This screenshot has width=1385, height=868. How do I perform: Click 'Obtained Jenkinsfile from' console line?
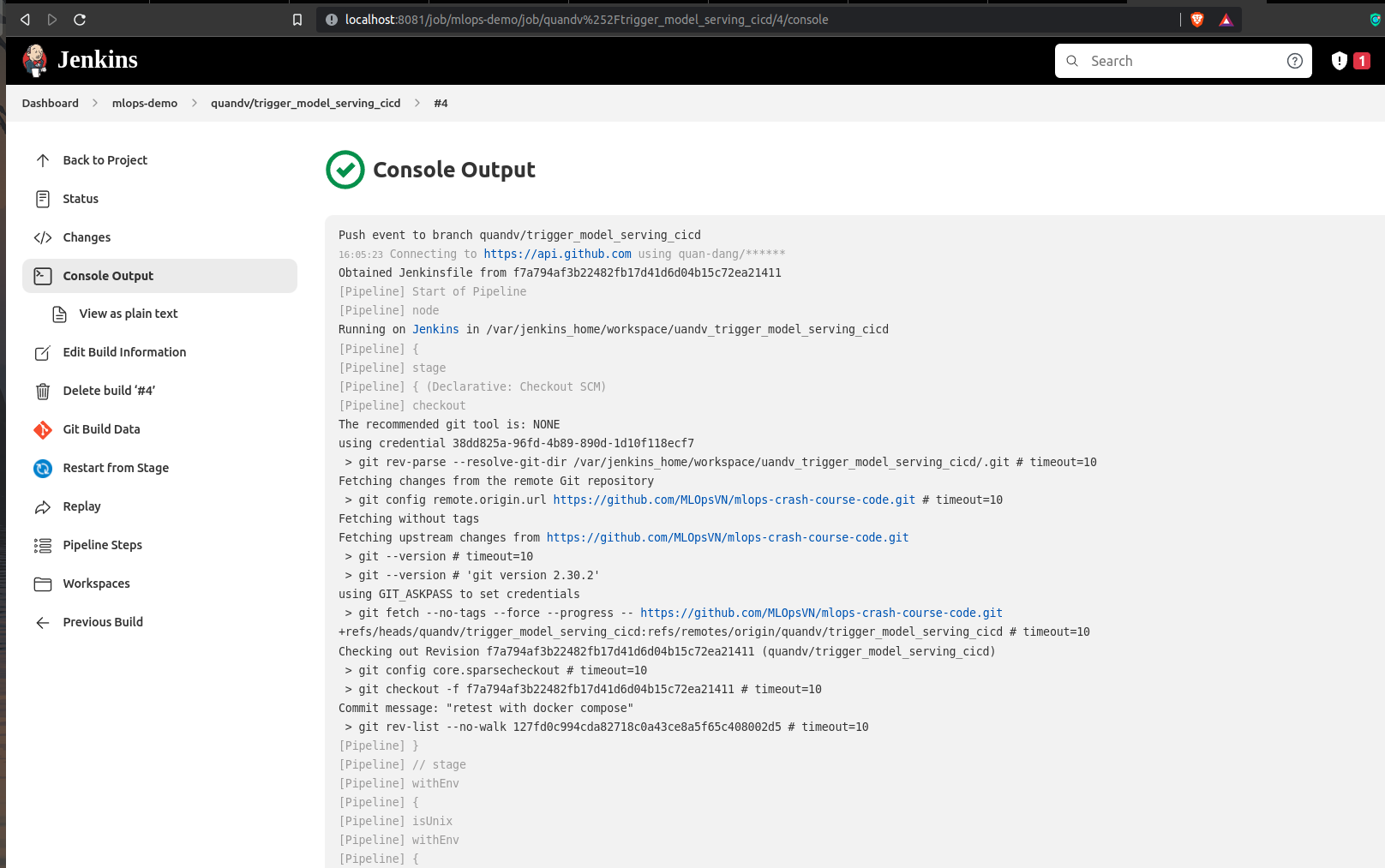560,272
